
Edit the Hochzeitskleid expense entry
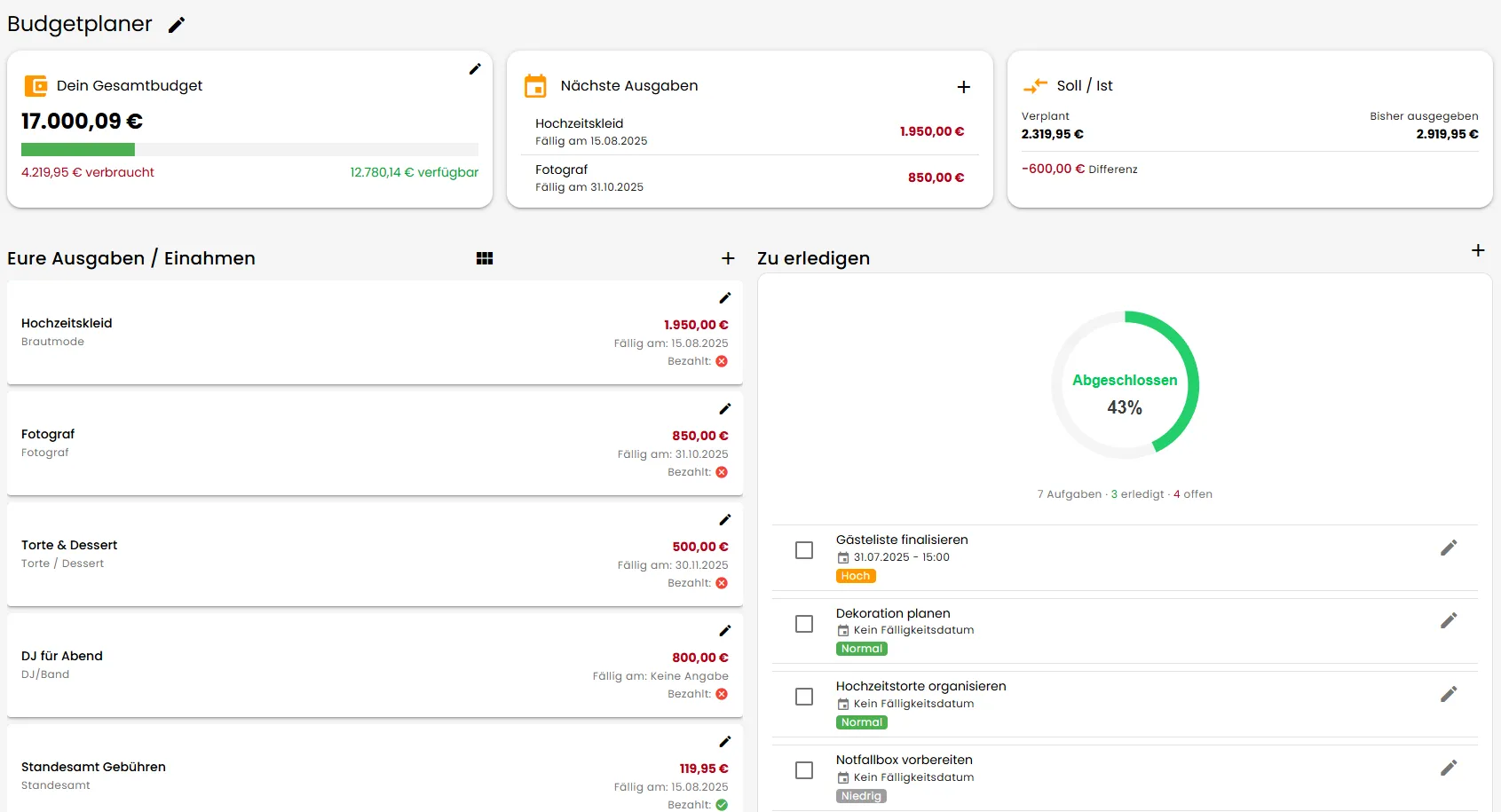(724, 298)
